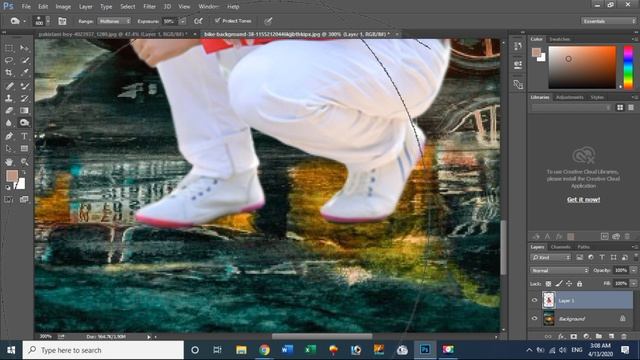Click the 'Get it now!' link
This screenshot has width=640, height=360.
(583, 200)
